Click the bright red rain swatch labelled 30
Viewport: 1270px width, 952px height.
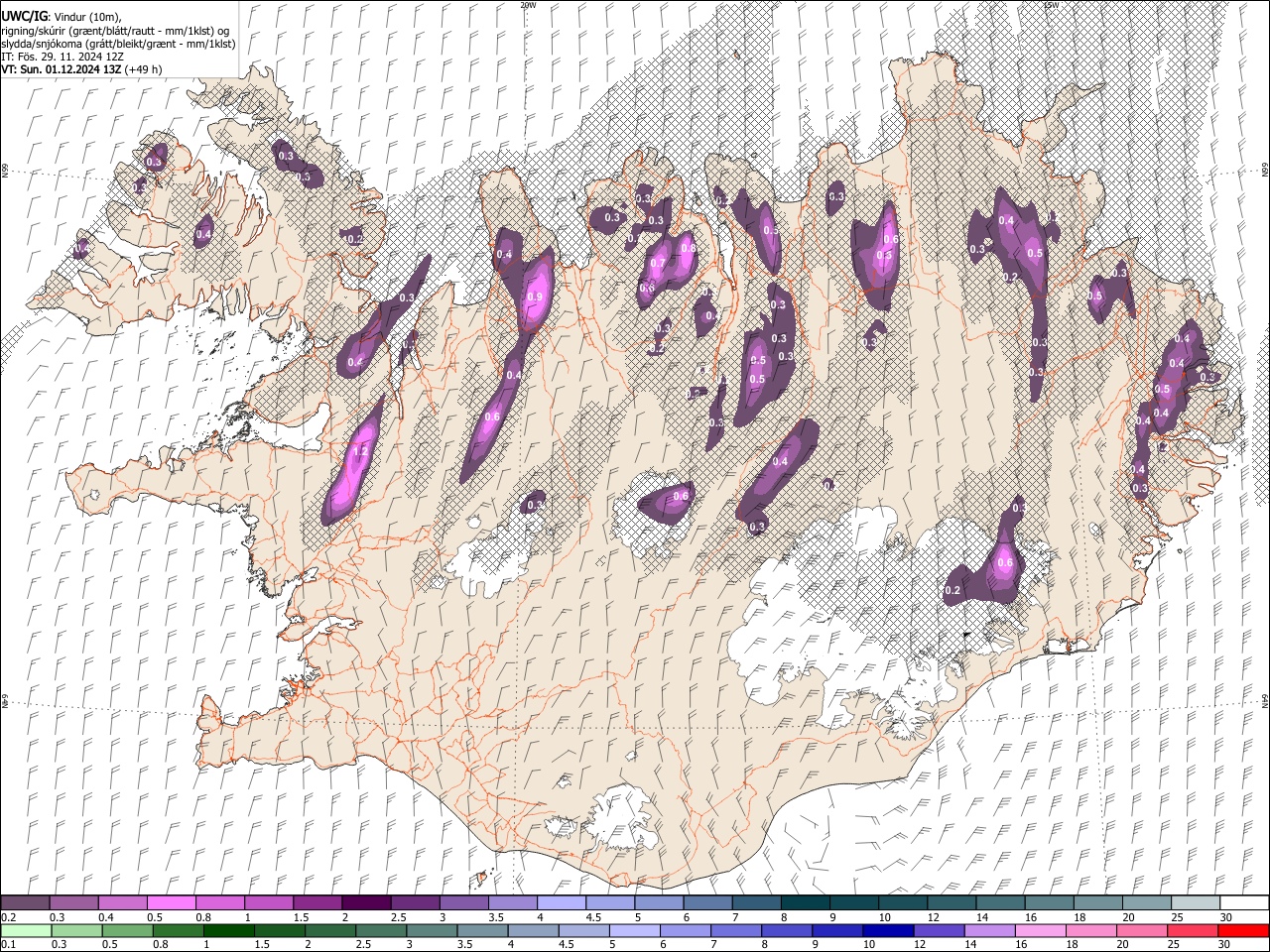(x=1244, y=930)
